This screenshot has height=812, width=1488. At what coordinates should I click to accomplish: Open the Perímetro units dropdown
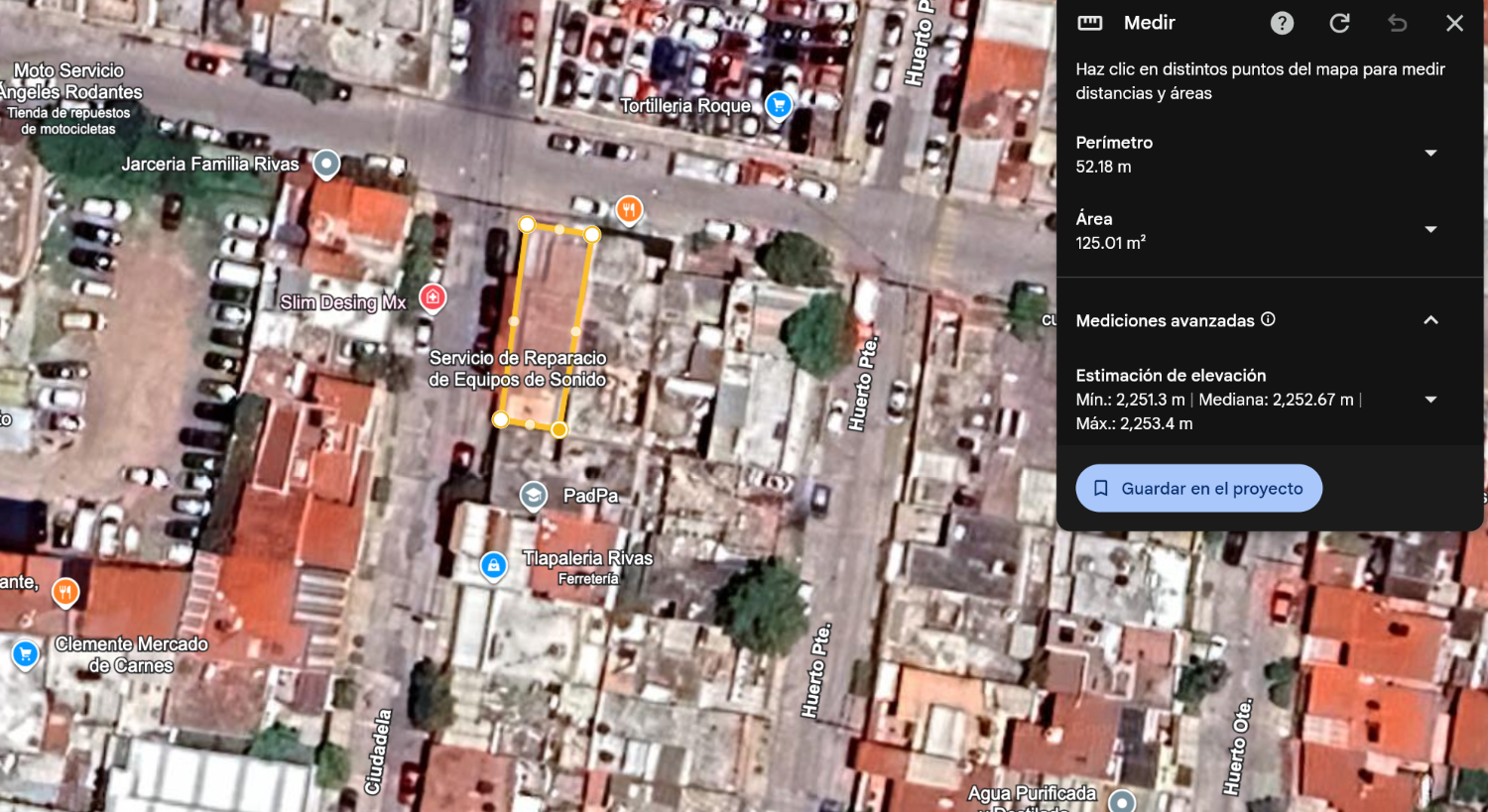pos(1430,153)
